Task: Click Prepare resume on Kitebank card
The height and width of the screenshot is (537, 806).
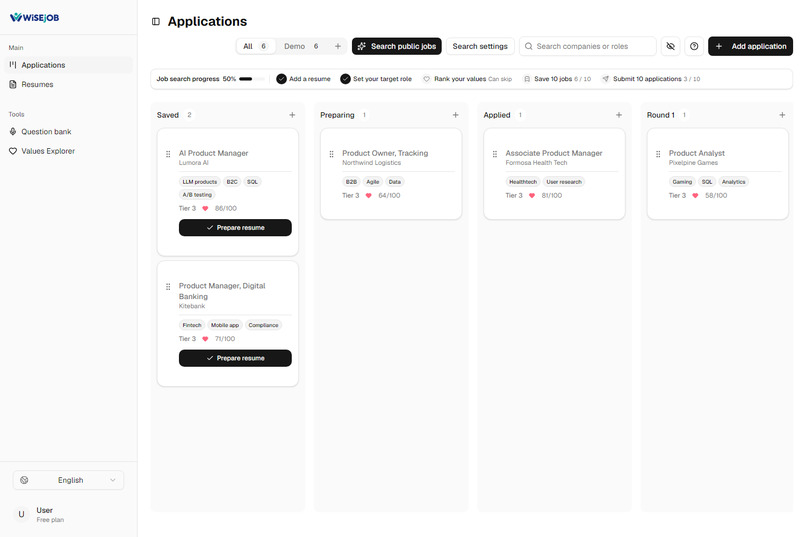Action: click(x=235, y=358)
